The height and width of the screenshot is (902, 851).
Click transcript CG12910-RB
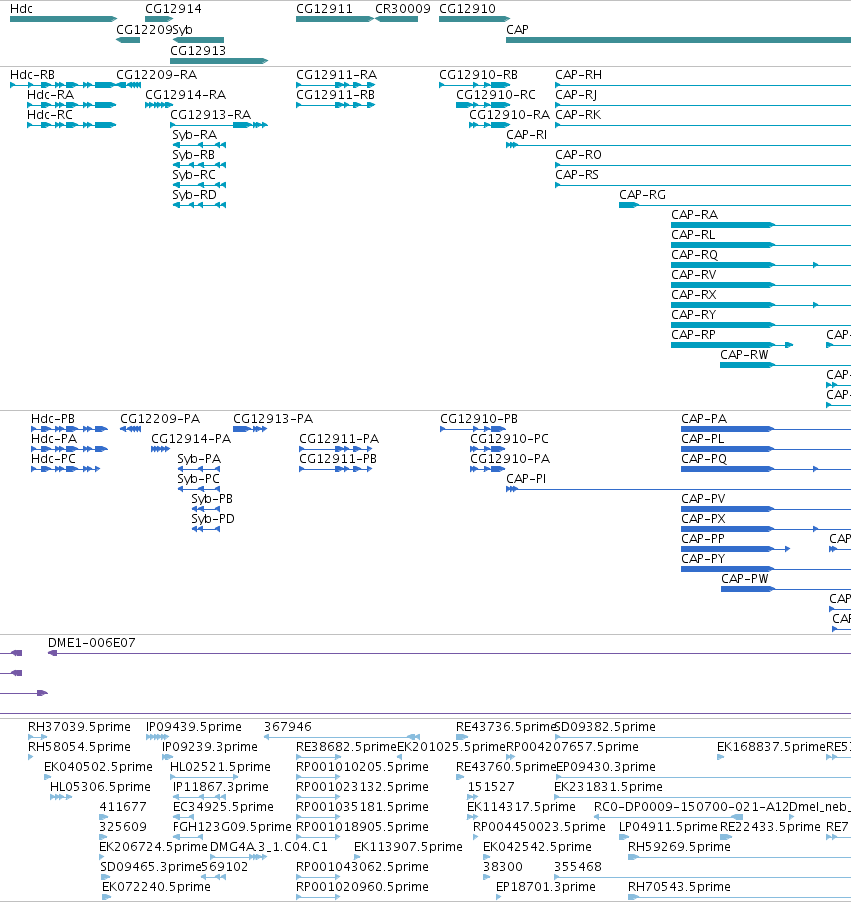474,85
